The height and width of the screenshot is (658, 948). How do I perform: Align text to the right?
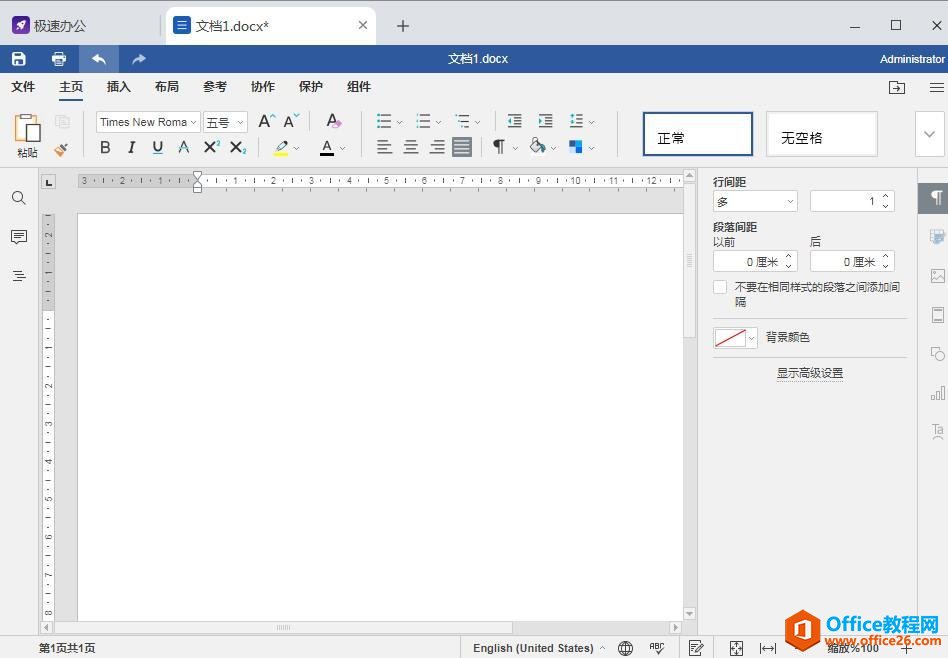tap(437, 146)
